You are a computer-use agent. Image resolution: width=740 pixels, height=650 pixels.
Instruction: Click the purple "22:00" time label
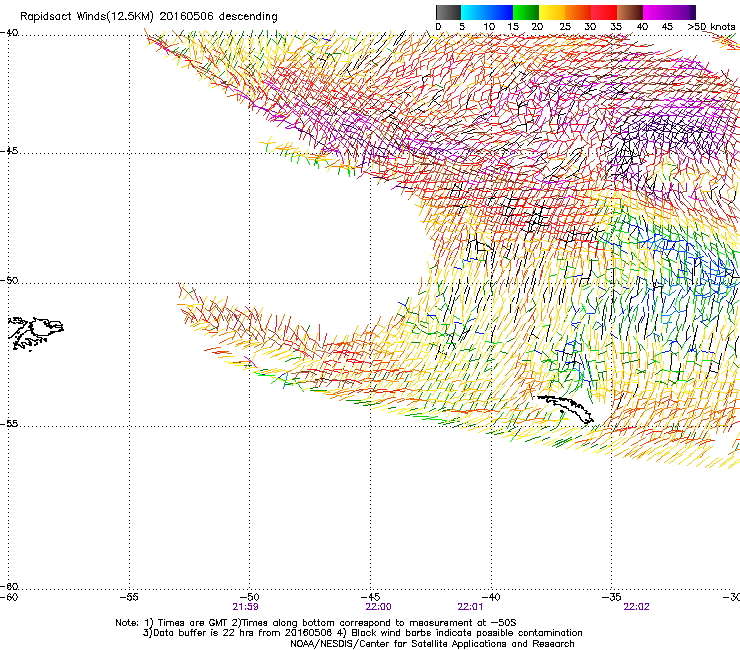point(378,607)
